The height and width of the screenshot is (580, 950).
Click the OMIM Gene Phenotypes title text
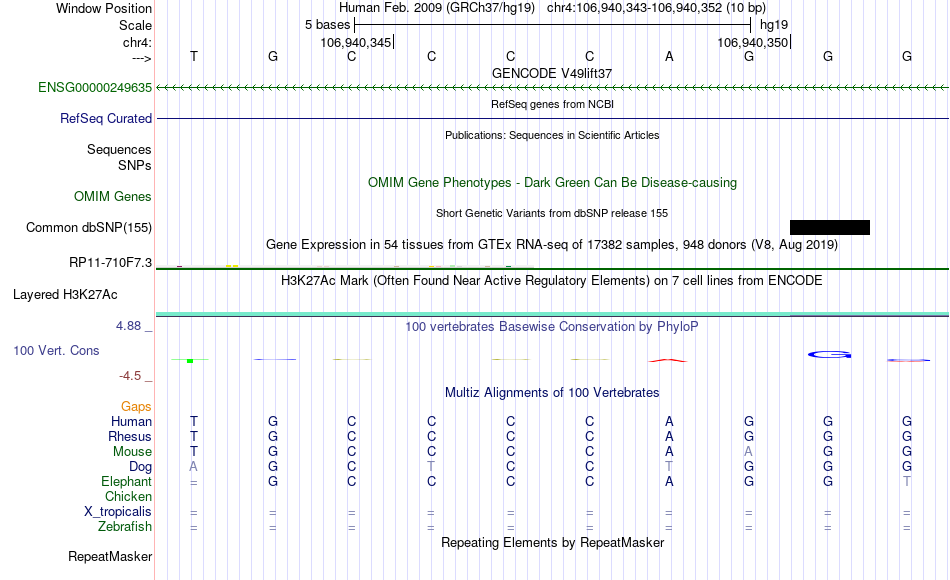(552, 182)
